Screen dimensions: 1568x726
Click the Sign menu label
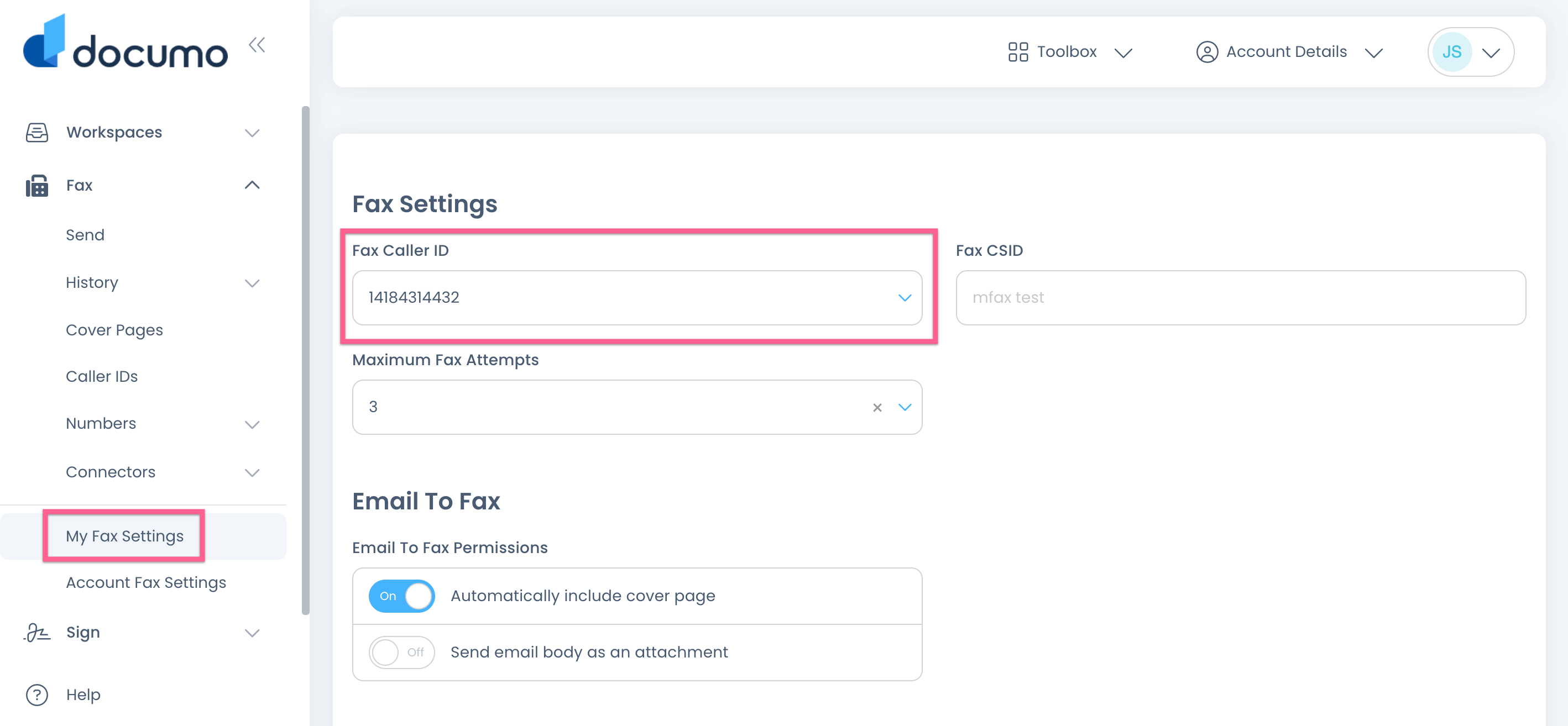(x=83, y=633)
